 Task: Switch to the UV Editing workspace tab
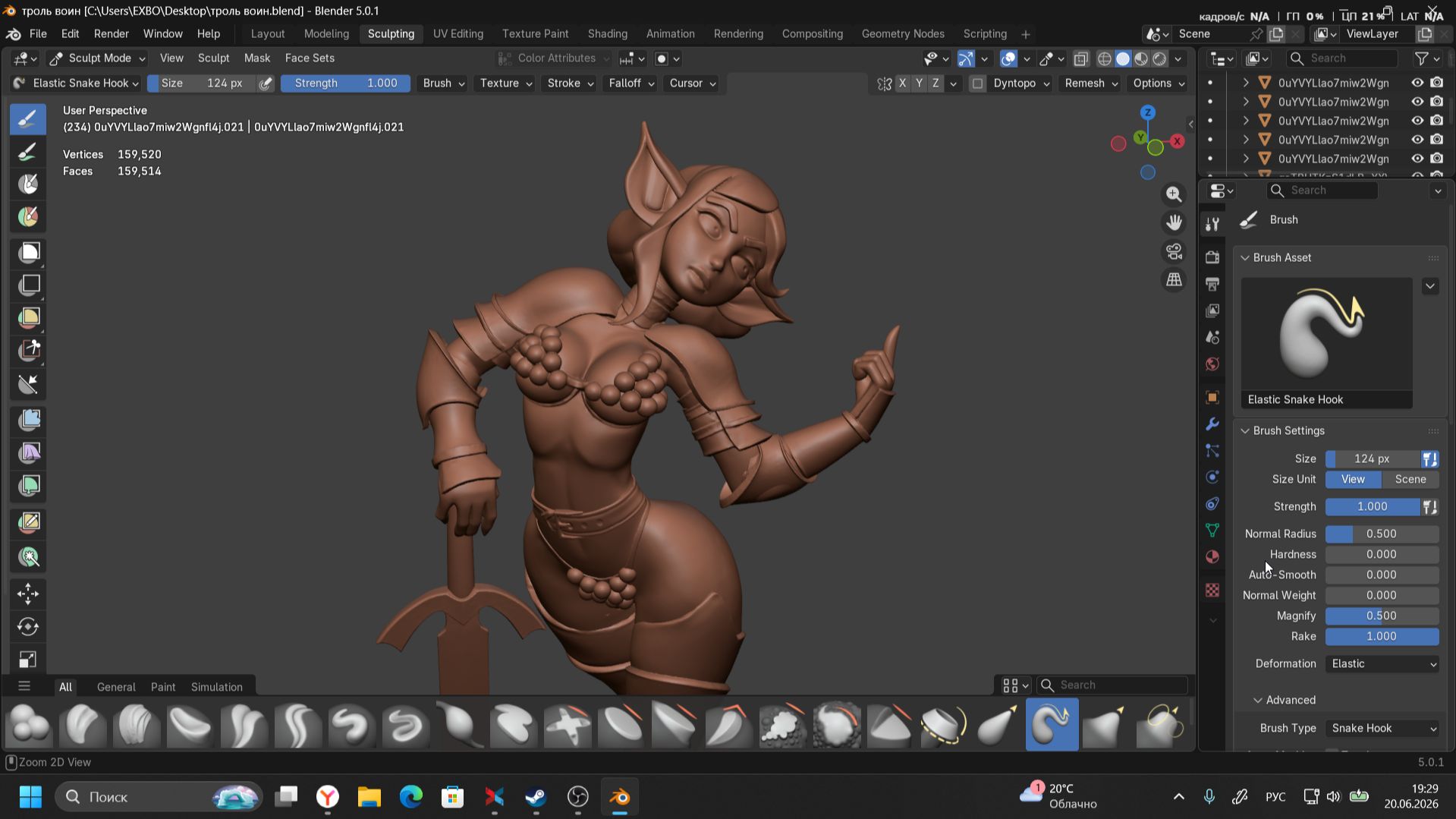(458, 33)
